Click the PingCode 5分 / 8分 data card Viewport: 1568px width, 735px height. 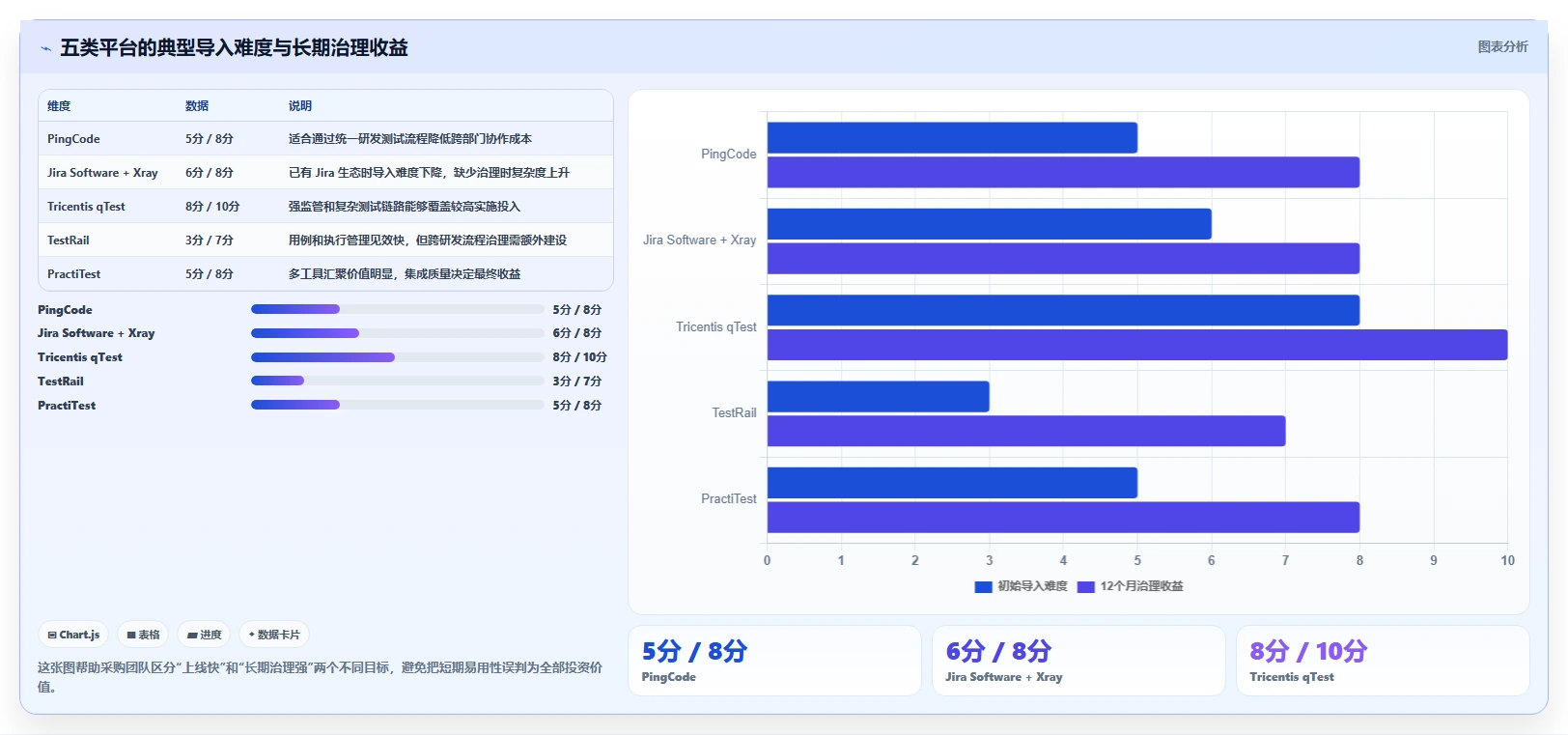click(774, 661)
